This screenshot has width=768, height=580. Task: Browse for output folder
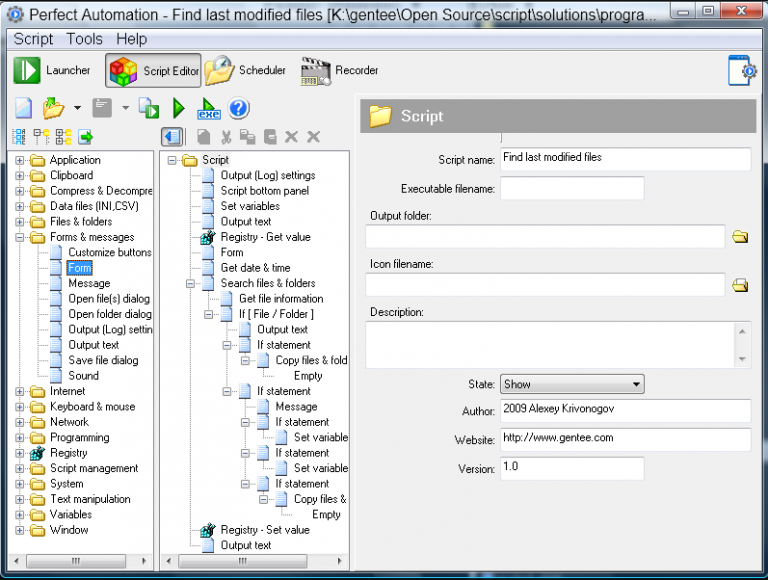click(740, 237)
